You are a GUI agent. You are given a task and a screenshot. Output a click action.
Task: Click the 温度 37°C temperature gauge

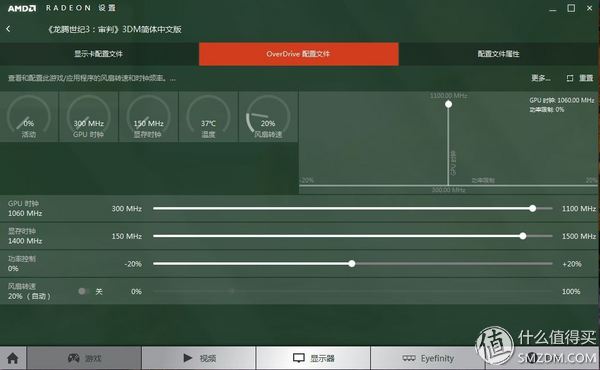click(x=208, y=117)
